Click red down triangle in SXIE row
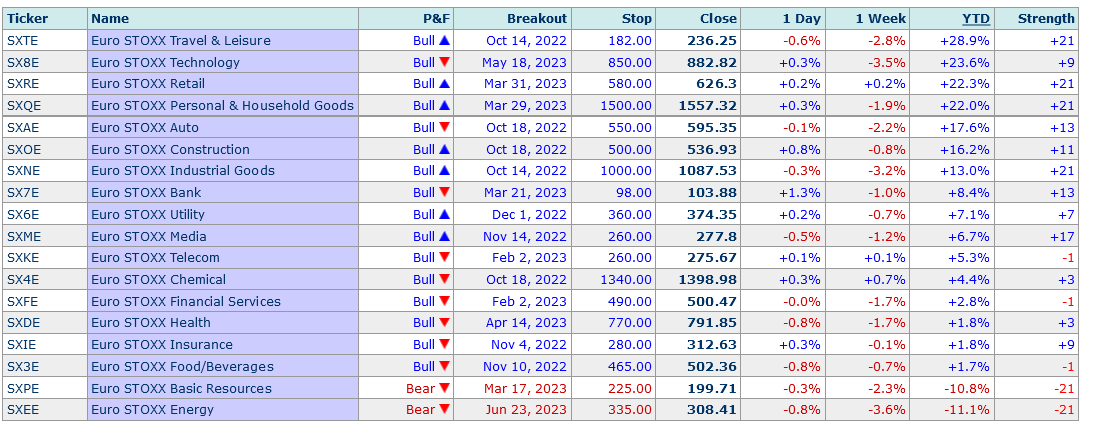1094x433 pixels. click(x=444, y=344)
